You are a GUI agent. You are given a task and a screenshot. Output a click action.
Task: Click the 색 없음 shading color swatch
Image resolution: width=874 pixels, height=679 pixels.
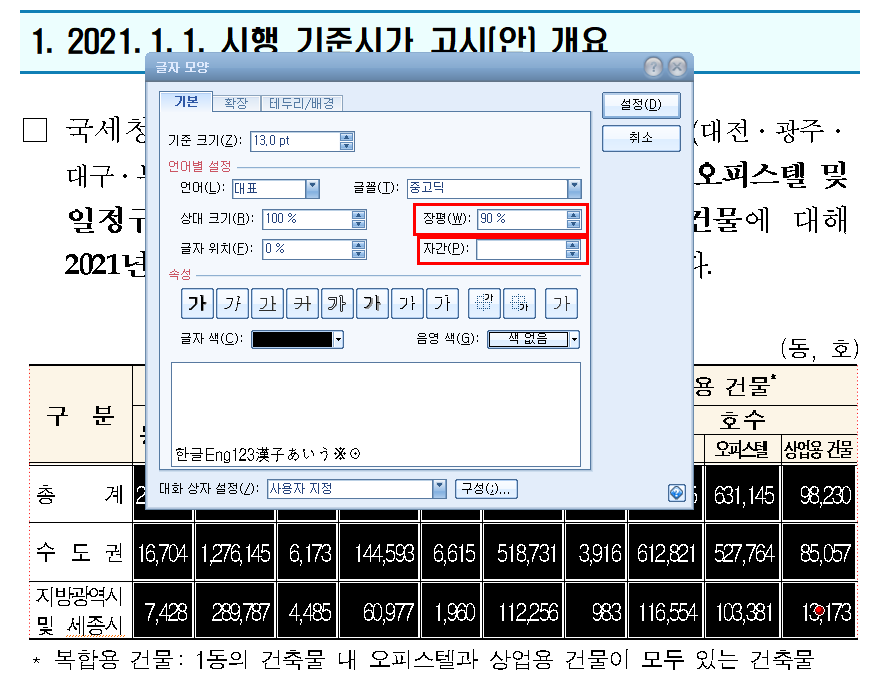[x=528, y=339]
